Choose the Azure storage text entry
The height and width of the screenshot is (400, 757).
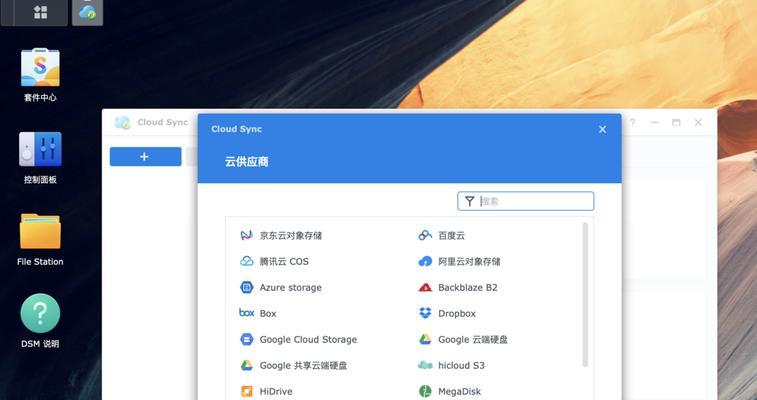(291, 288)
